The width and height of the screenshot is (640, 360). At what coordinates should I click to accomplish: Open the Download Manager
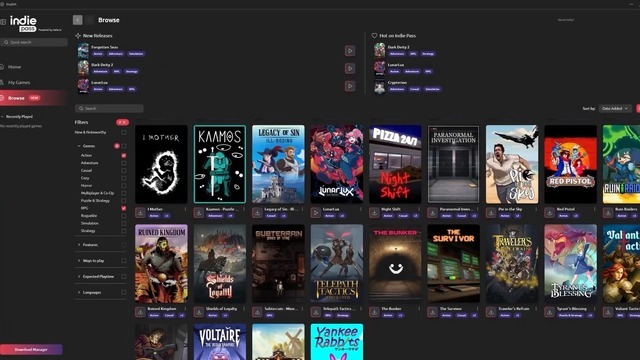pos(31,349)
